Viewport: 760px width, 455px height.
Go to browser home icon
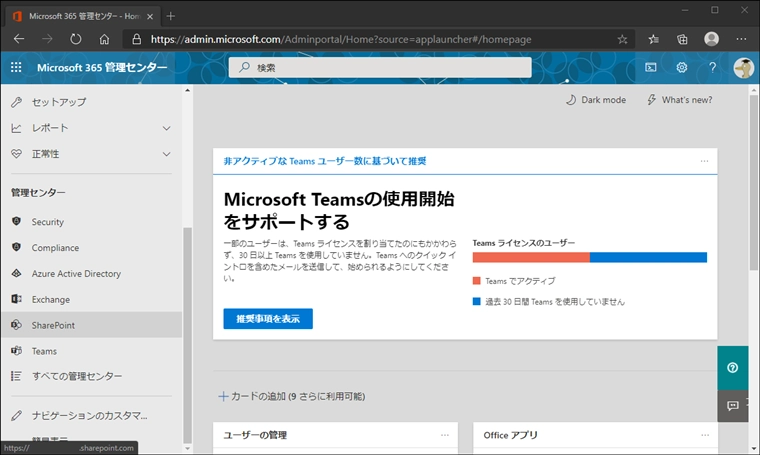(x=104, y=39)
